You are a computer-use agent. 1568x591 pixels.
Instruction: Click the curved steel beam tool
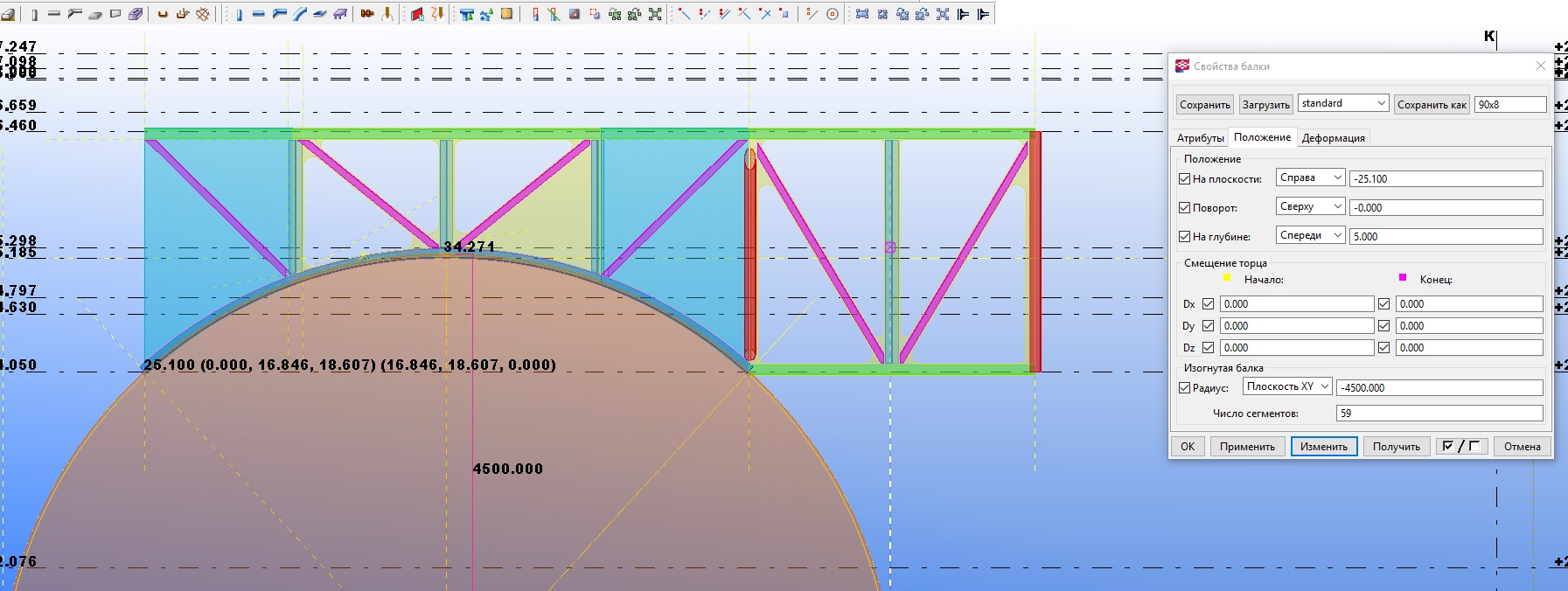299,14
